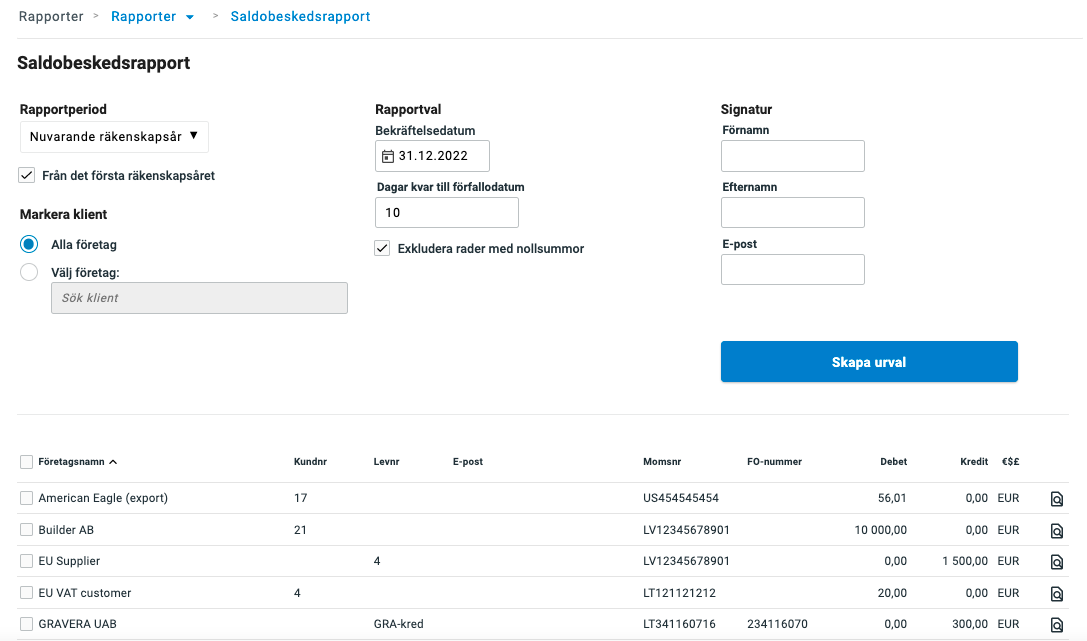Expand Rapporter breadcrumb dropdown arrow
The width and height of the screenshot is (1087, 641).
coord(190,17)
